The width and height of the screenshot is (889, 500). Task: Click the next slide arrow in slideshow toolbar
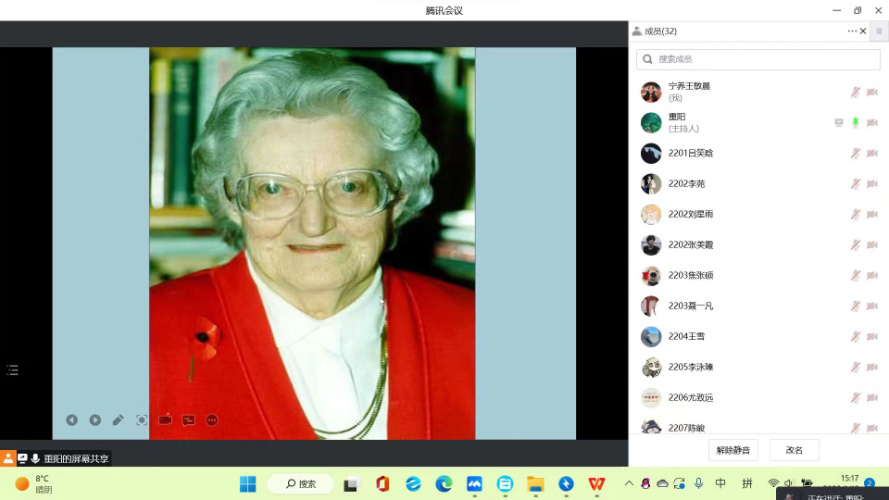[95, 420]
